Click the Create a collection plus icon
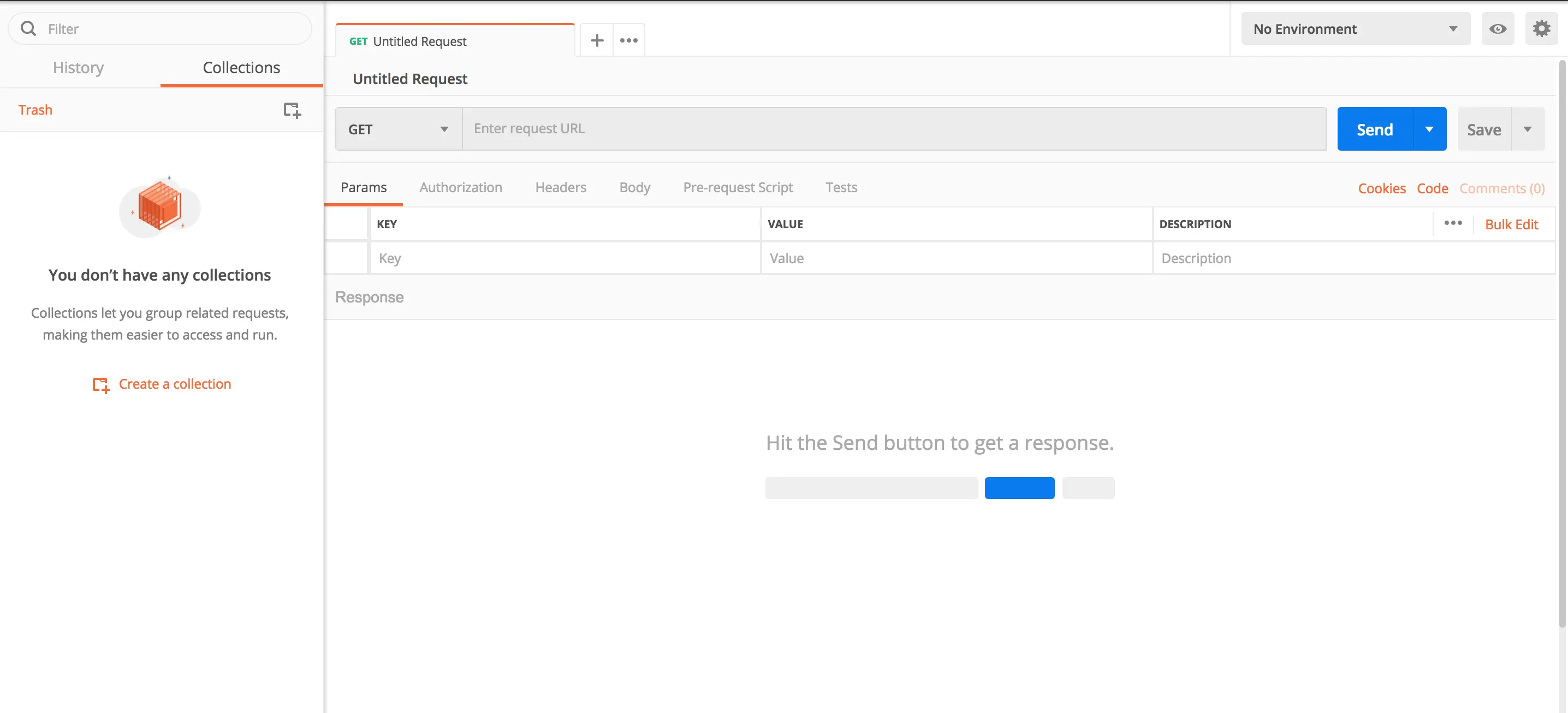This screenshot has height=713, width=1568. 101,385
